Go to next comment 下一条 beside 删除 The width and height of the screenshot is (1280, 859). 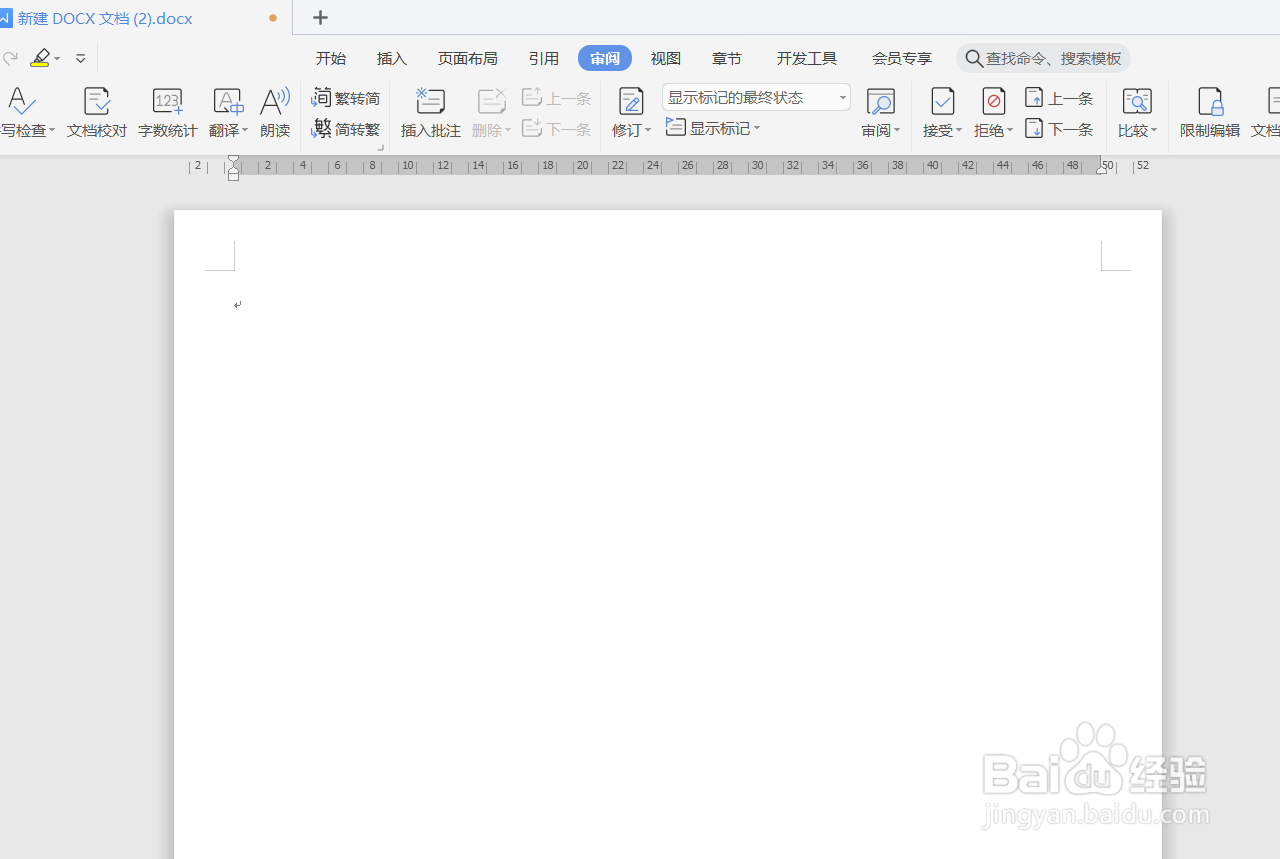pos(557,129)
